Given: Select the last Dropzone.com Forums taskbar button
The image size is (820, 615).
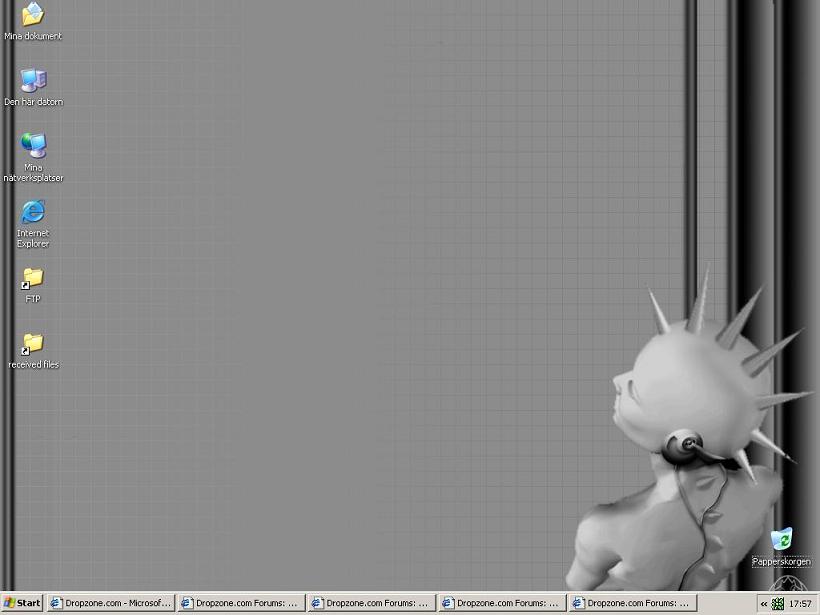Looking at the screenshot, I should pyautogui.click(x=631, y=603).
